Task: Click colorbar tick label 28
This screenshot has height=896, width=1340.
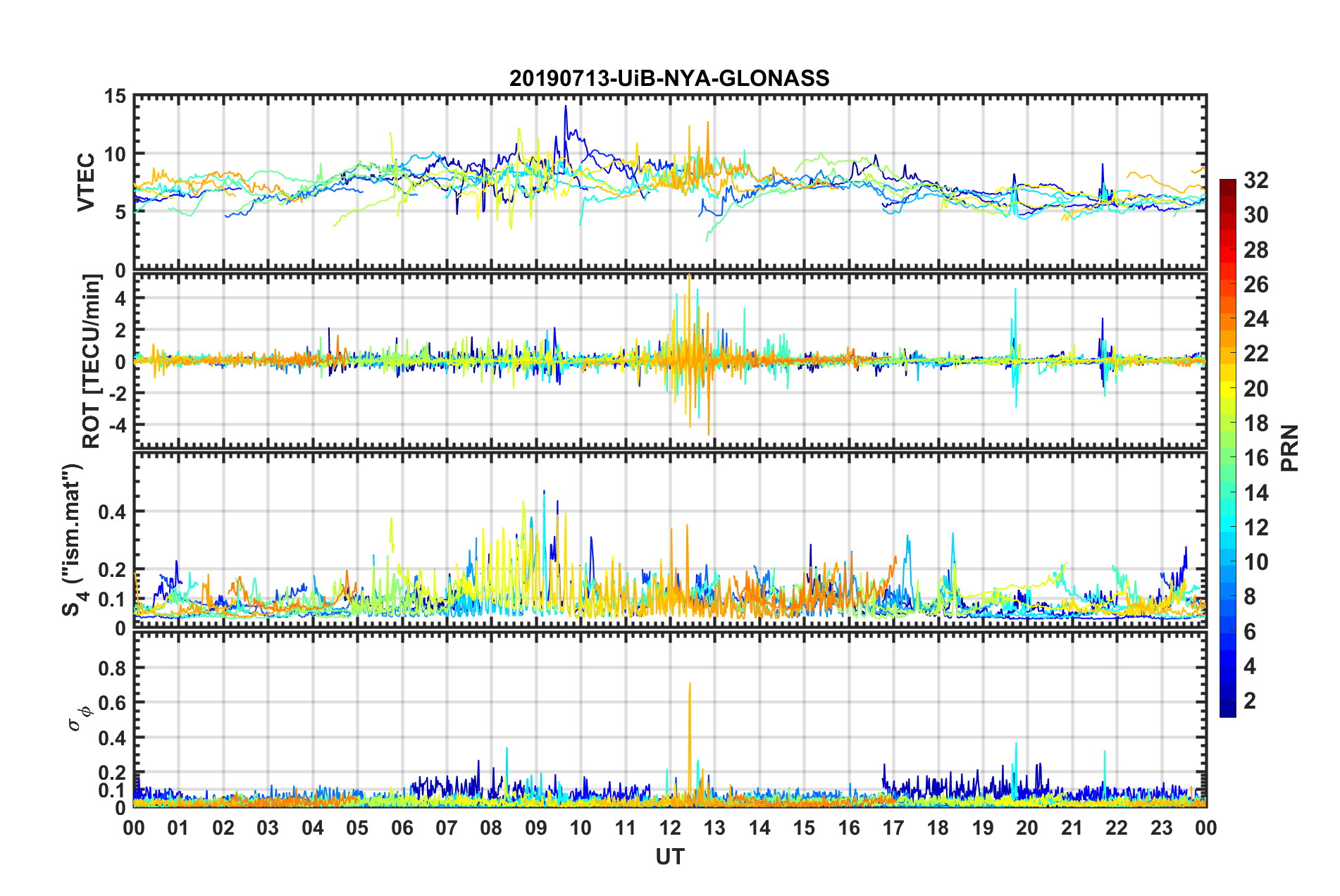Action: click(1255, 250)
